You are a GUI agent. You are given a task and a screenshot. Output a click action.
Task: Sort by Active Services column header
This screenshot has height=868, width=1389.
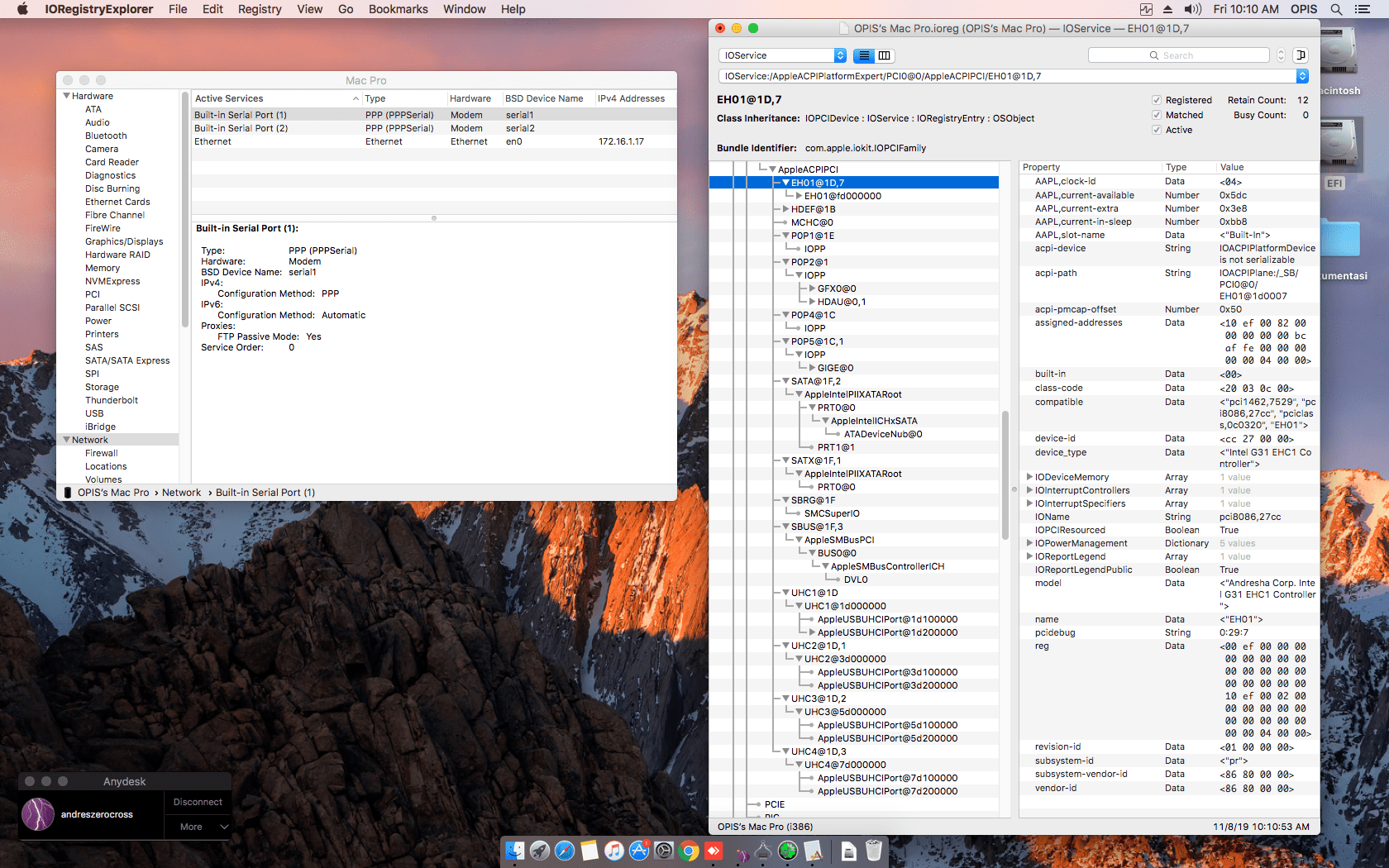[278, 98]
